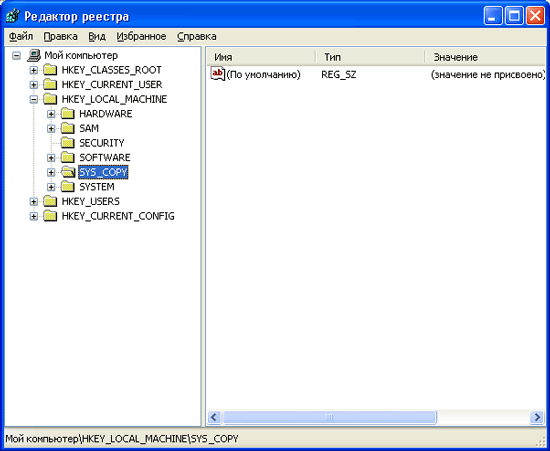This screenshot has height=451, width=550.
Task: Maximize the Registry Editor window
Action: point(514,16)
